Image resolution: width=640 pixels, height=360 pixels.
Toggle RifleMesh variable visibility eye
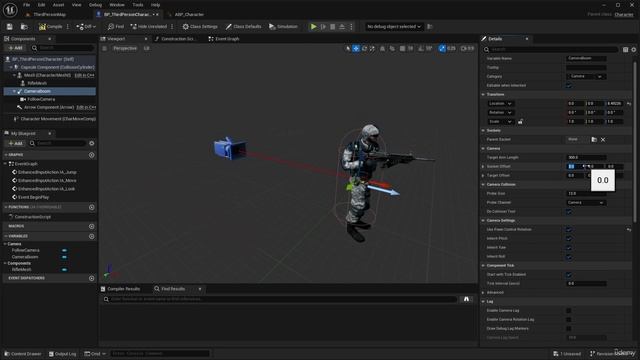tap(64, 270)
